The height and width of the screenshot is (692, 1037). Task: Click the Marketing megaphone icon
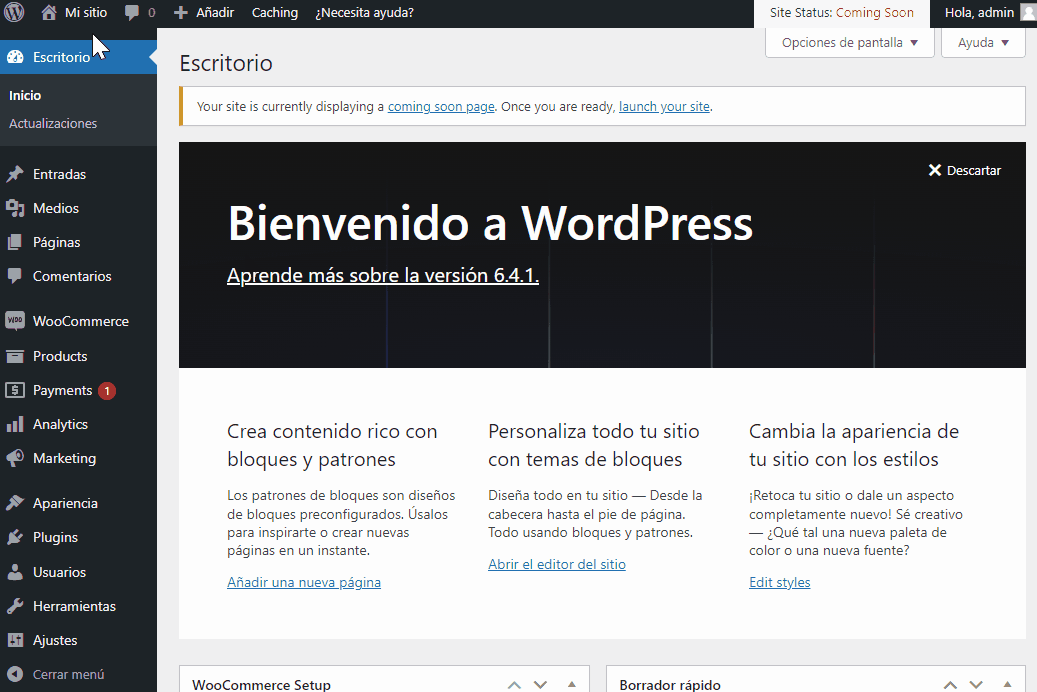pos(15,458)
